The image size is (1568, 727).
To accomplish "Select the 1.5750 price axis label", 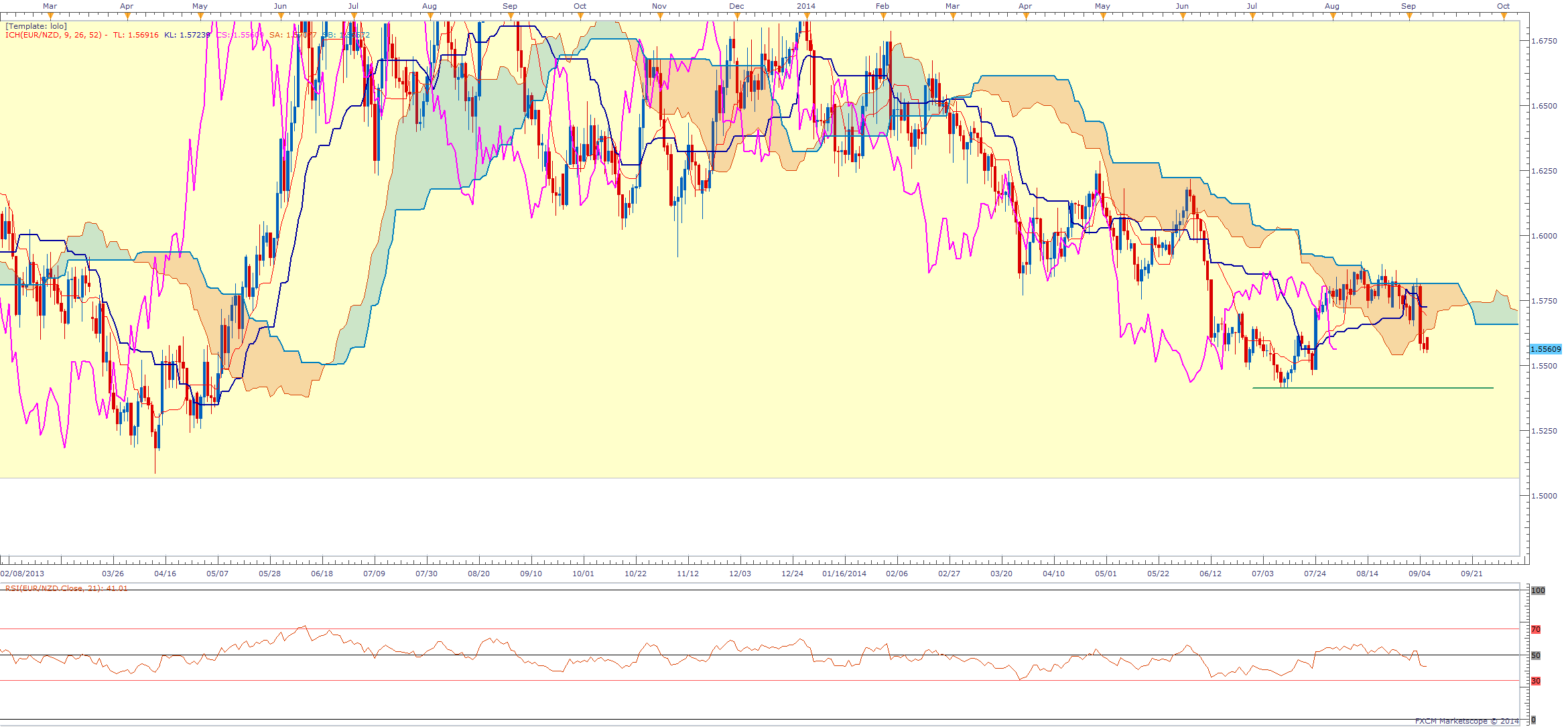I will click(1544, 301).
